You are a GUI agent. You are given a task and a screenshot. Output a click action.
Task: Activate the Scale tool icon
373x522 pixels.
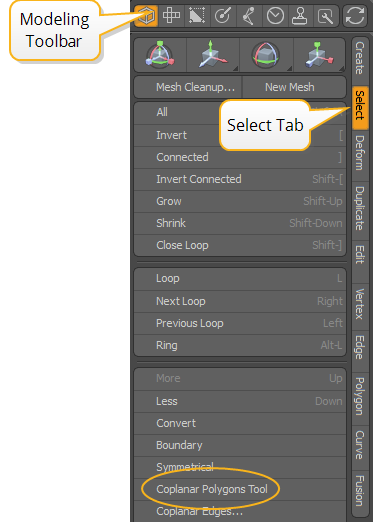(x=319, y=55)
